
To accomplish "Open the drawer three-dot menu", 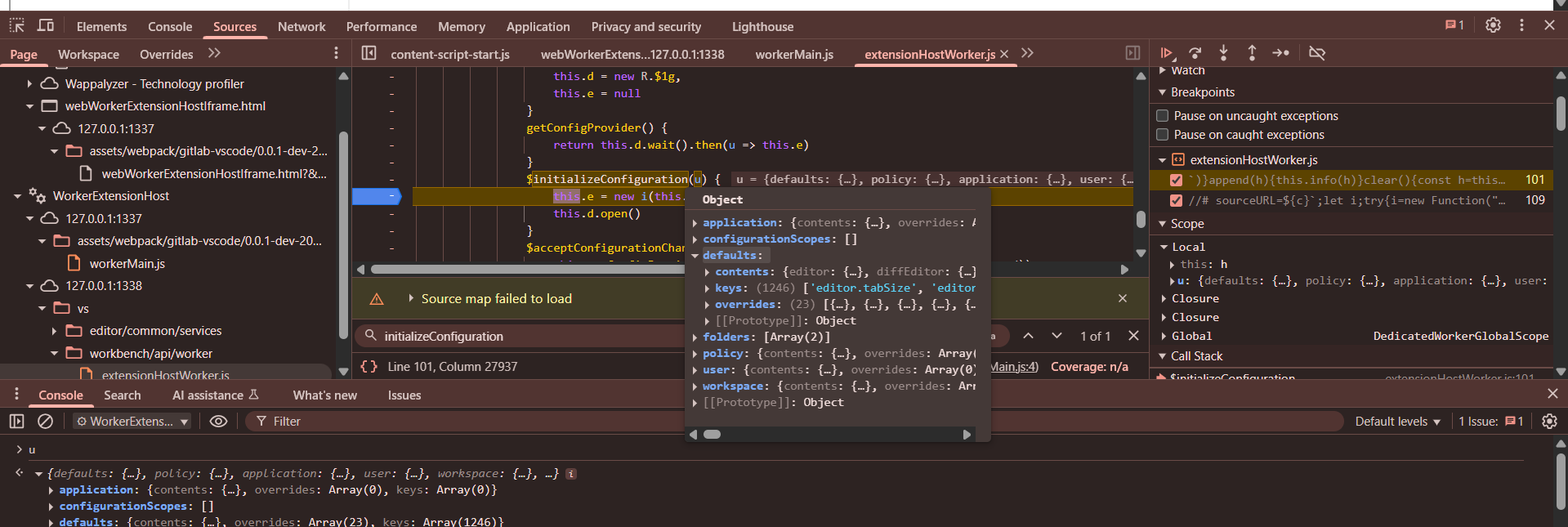I will [16, 395].
